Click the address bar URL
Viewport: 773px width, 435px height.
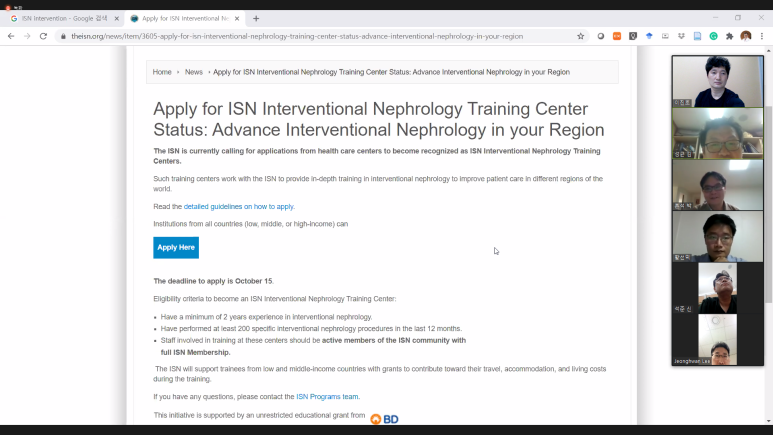tap(297, 36)
